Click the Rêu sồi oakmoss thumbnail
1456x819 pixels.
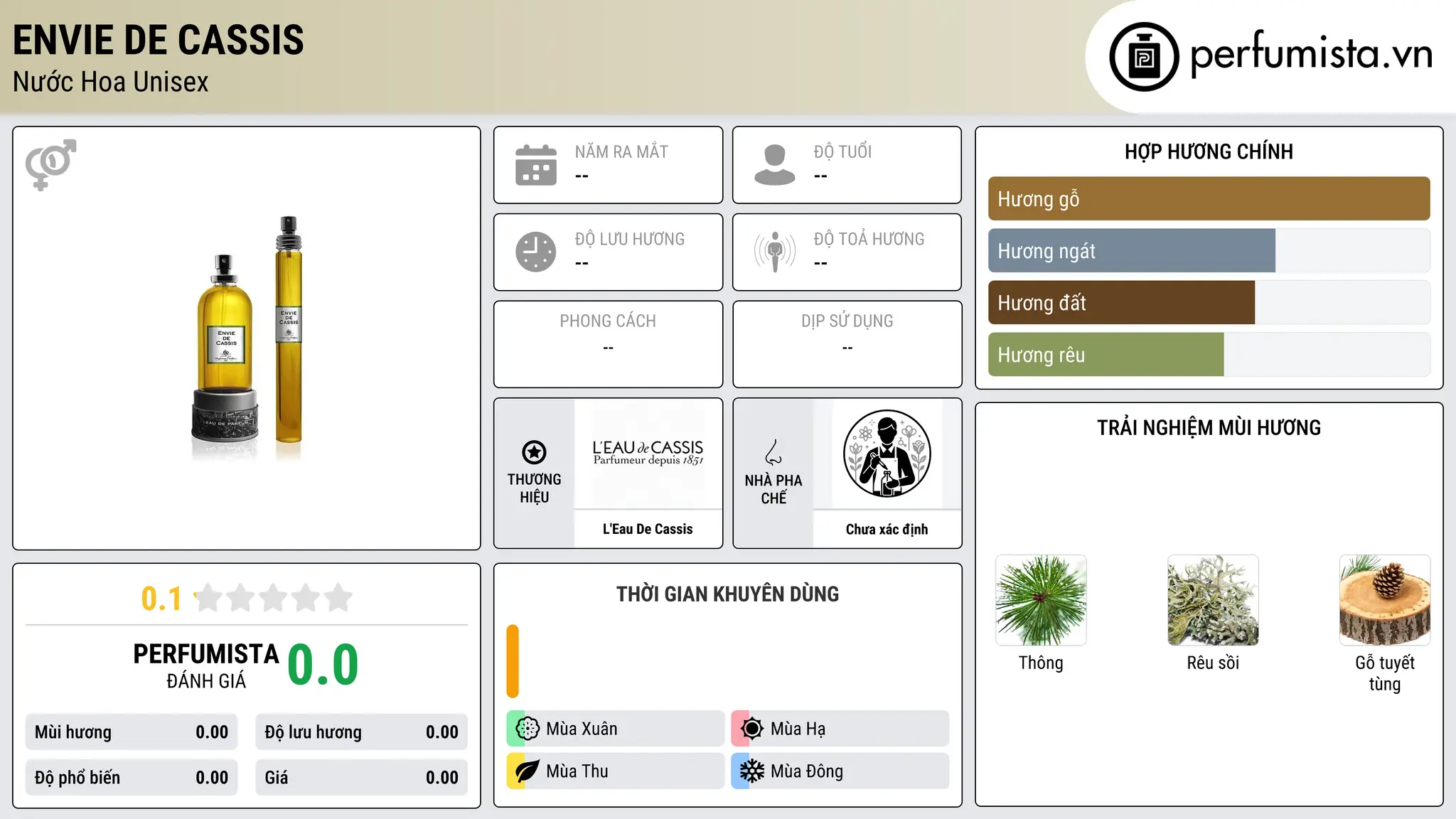(1213, 600)
